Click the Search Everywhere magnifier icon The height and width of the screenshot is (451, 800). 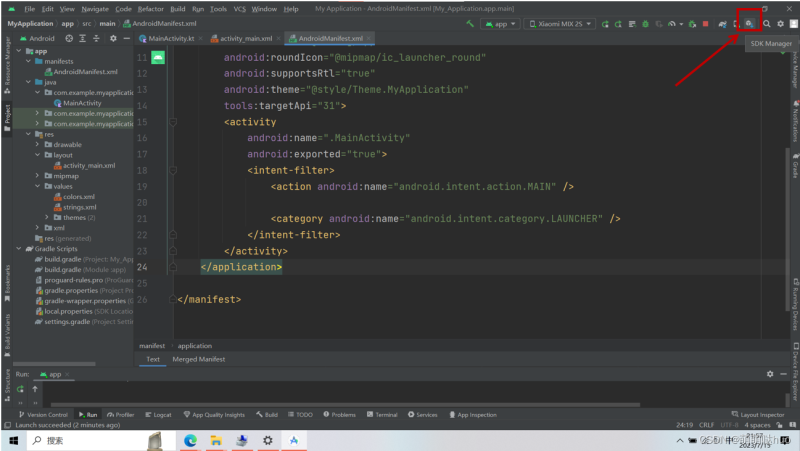pos(766,23)
